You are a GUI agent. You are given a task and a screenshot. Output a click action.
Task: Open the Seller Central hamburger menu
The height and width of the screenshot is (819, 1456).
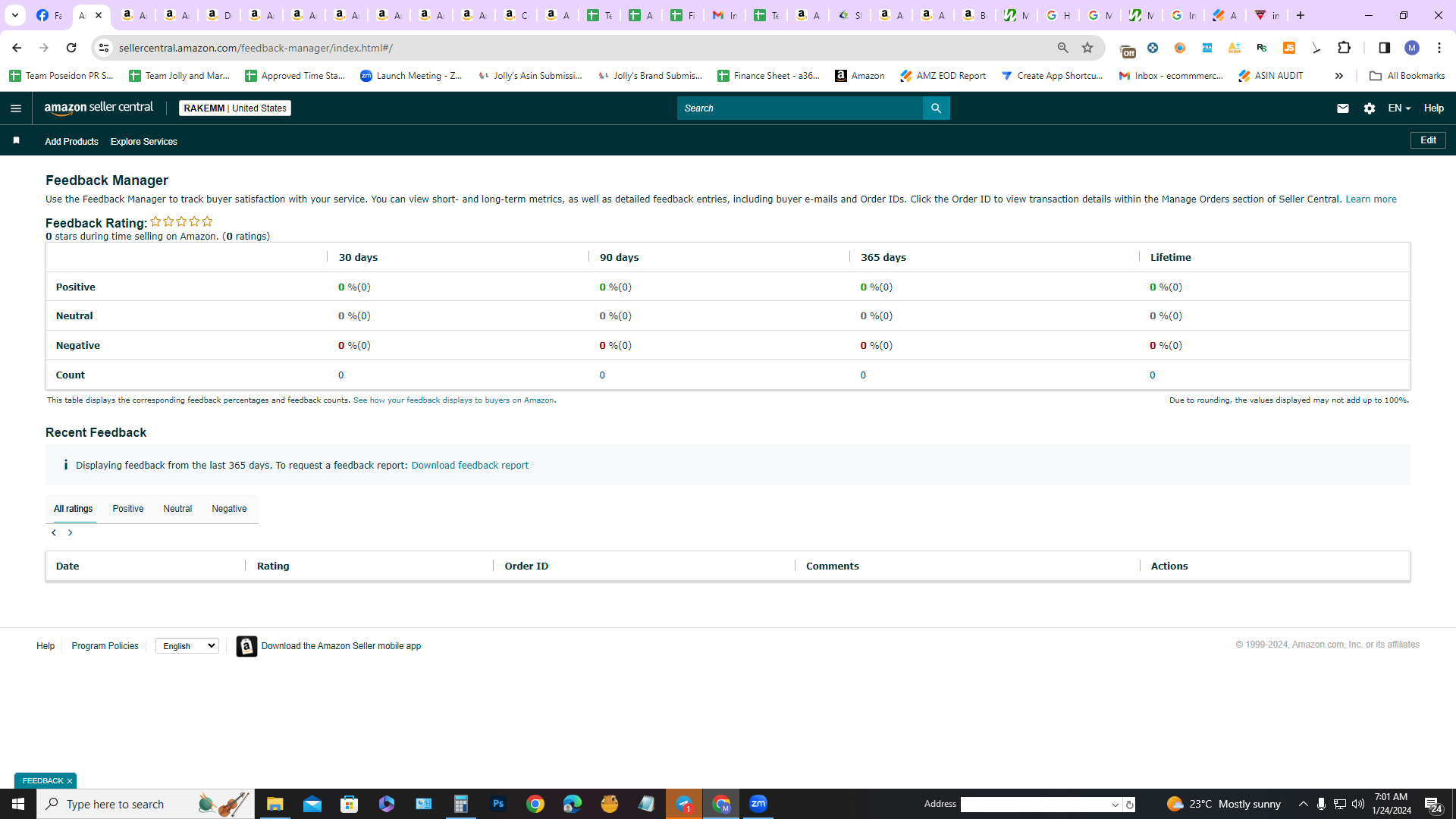tap(16, 108)
